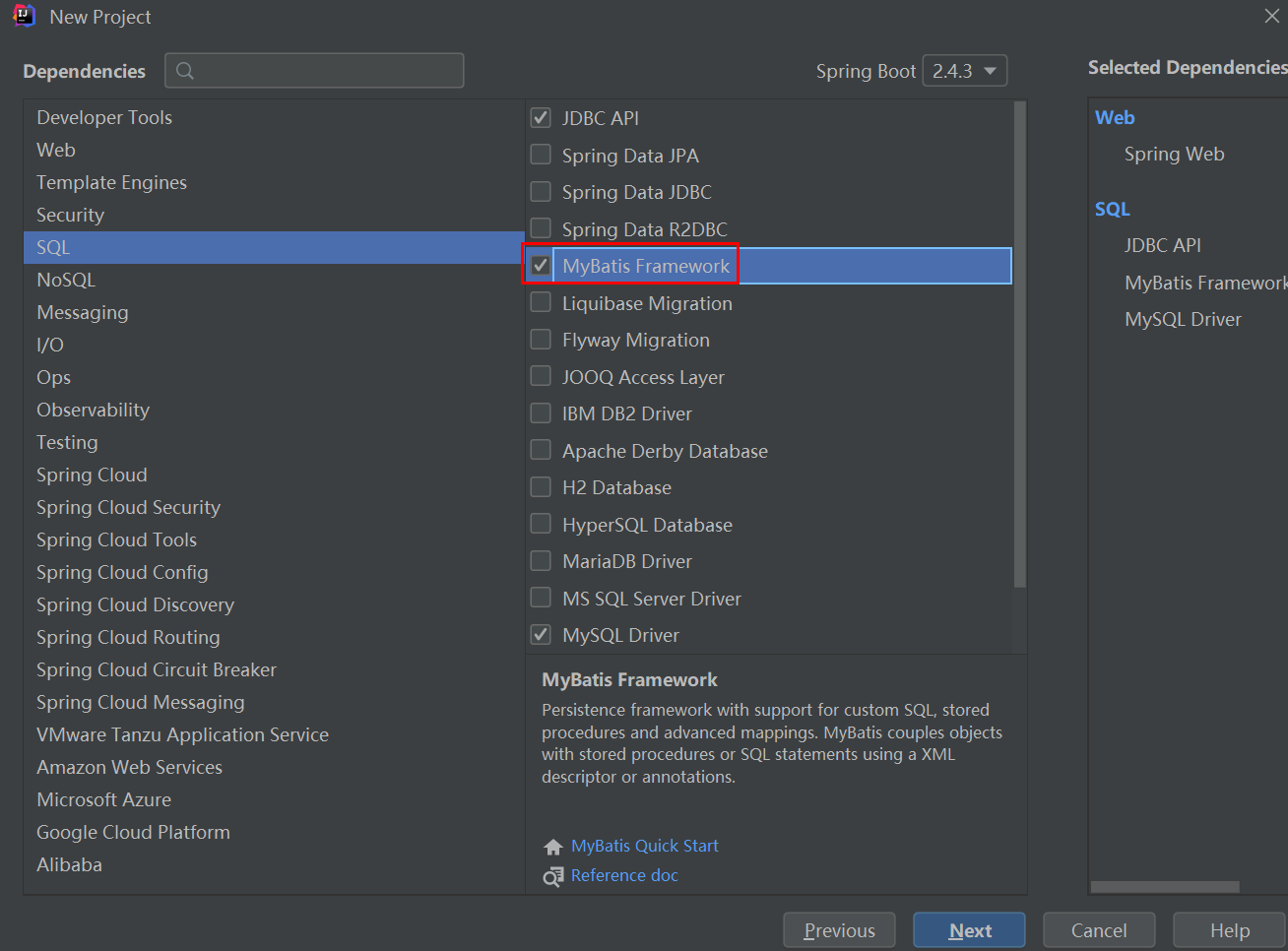The width and height of the screenshot is (1288, 951).
Task: Select the Microsoft Azure category
Action: pos(274,799)
